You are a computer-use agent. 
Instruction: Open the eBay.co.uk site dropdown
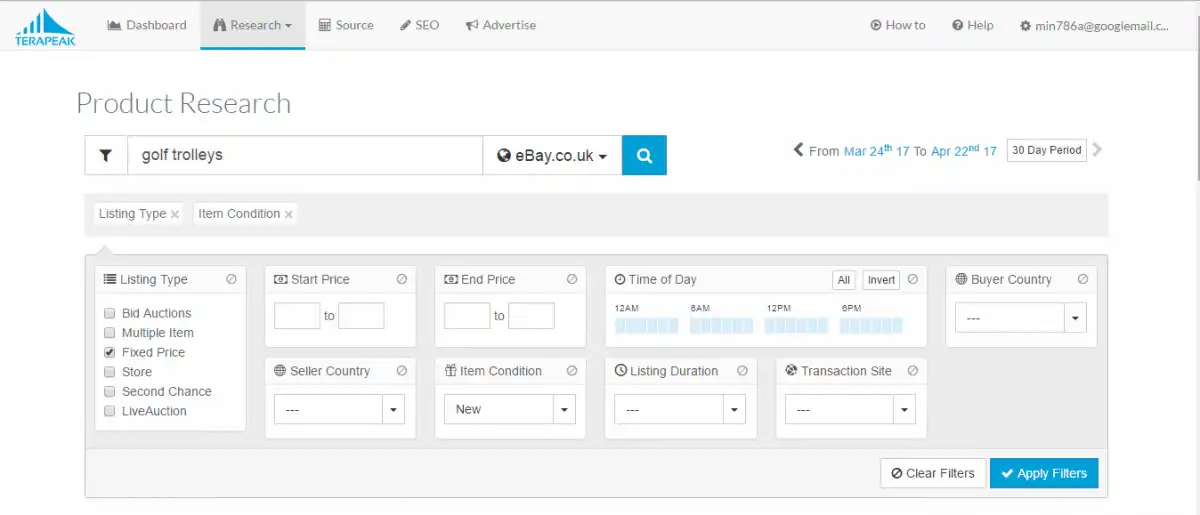click(552, 156)
